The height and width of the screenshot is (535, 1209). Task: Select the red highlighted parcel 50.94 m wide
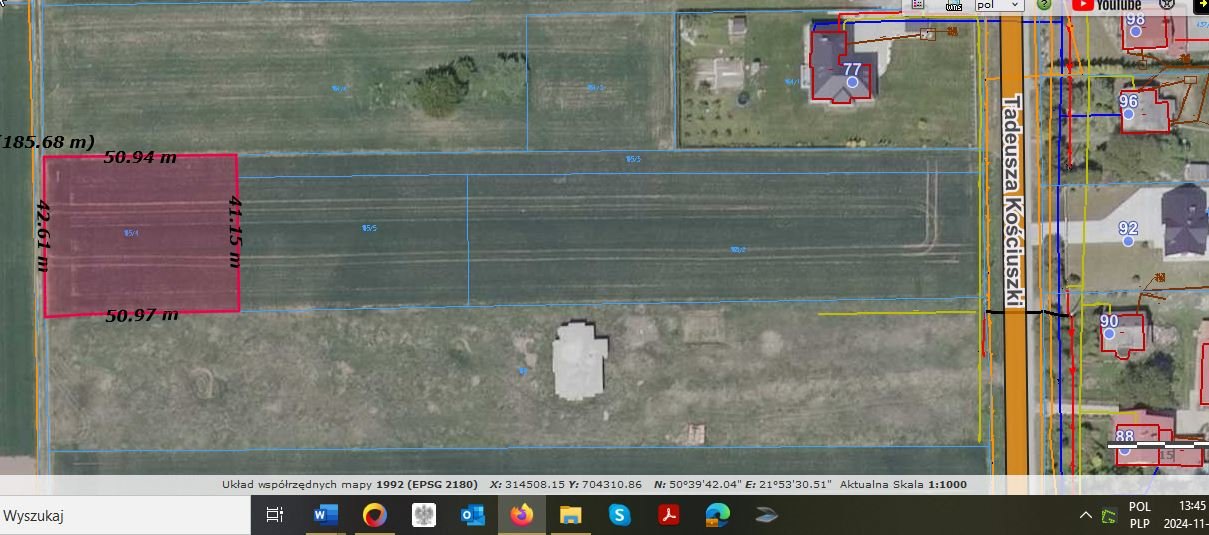tap(140, 235)
